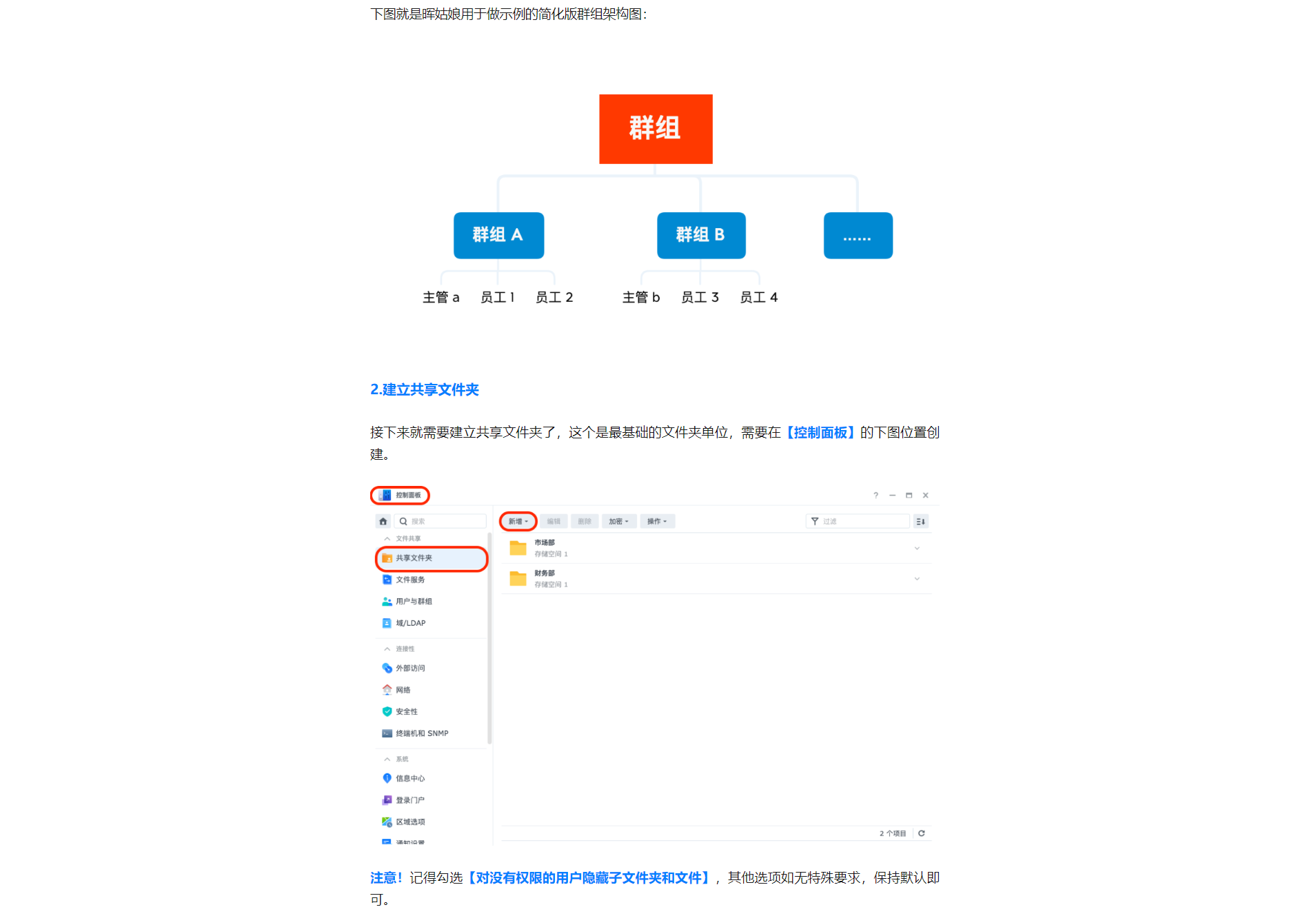This screenshot has width=1316, height=916.
Task: Click the refresh icon at list bottom
Action: click(x=921, y=833)
